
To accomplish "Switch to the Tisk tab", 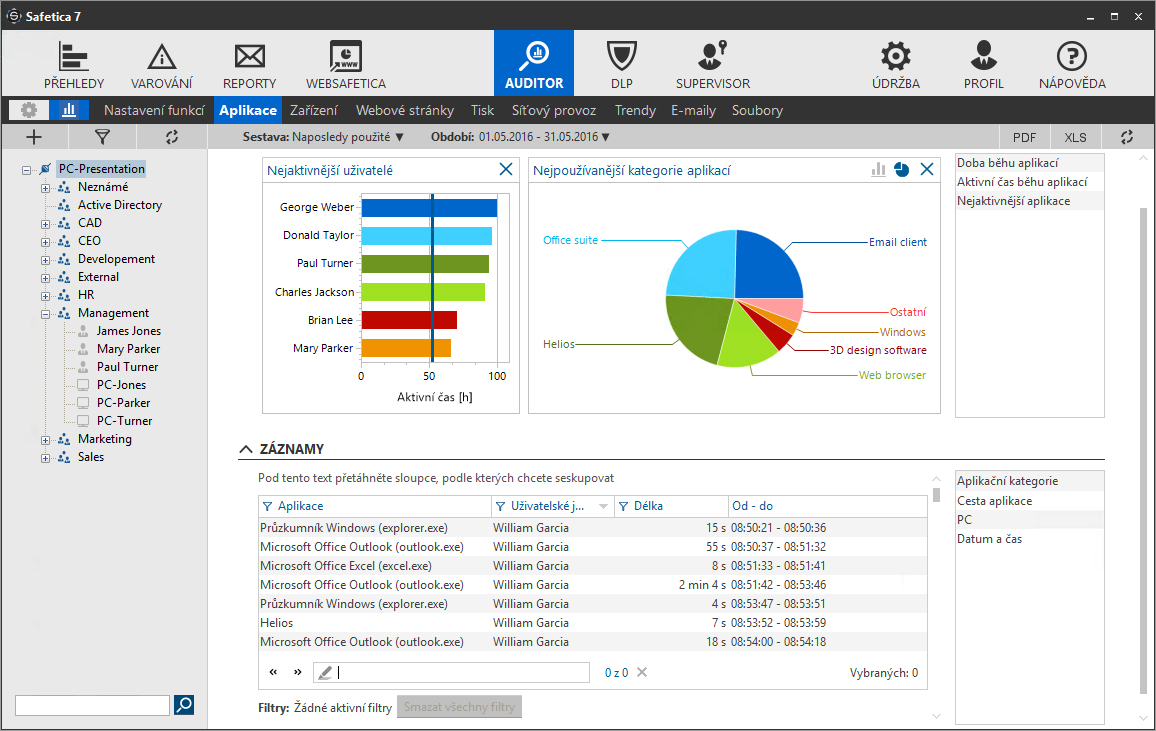I will coord(482,111).
